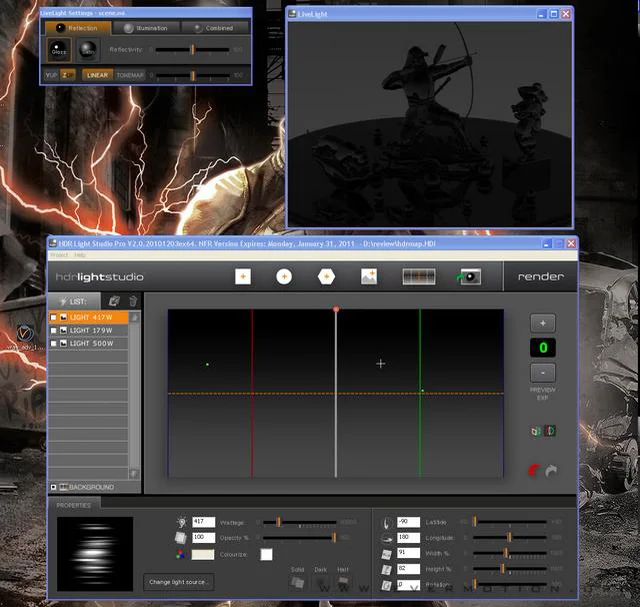Screen dimensions: 640x607
Task: Click the wattage light bulb icon
Action: point(182,522)
